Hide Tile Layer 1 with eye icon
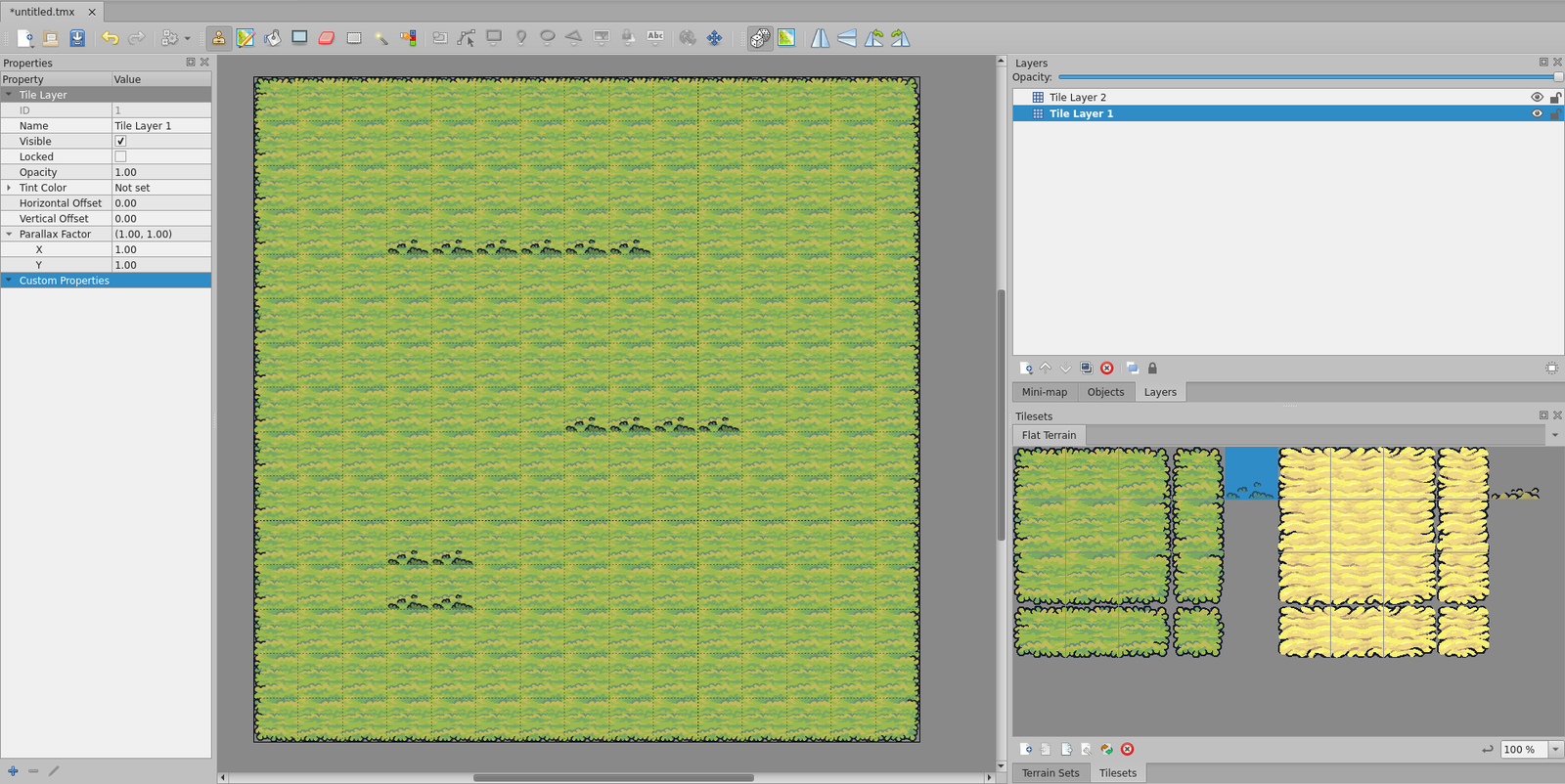Image resolution: width=1565 pixels, height=784 pixels. click(x=1537, y=113)
